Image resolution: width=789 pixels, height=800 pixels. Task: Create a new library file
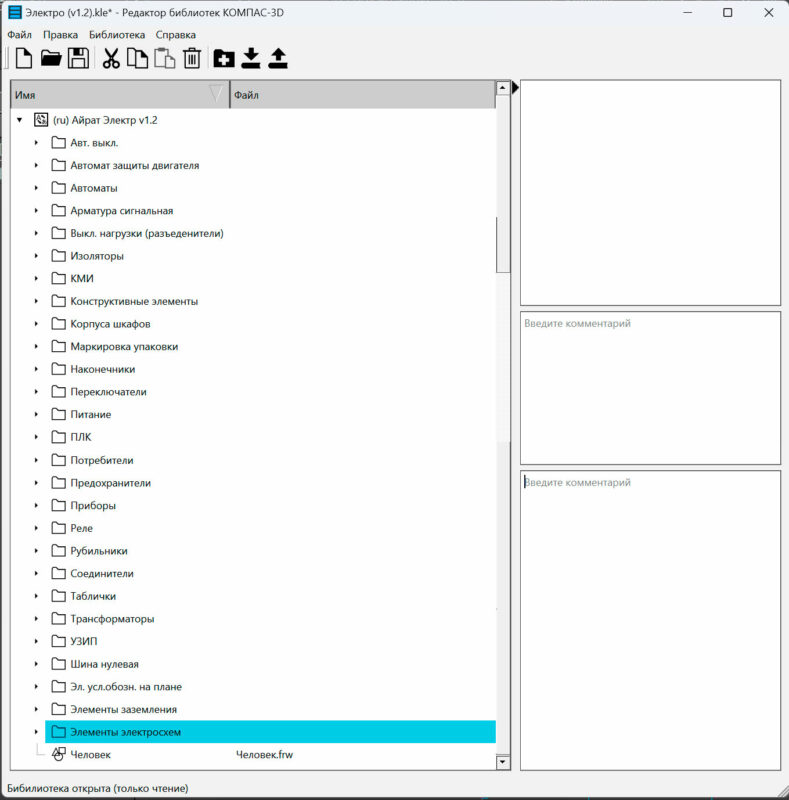click(24, 58)
